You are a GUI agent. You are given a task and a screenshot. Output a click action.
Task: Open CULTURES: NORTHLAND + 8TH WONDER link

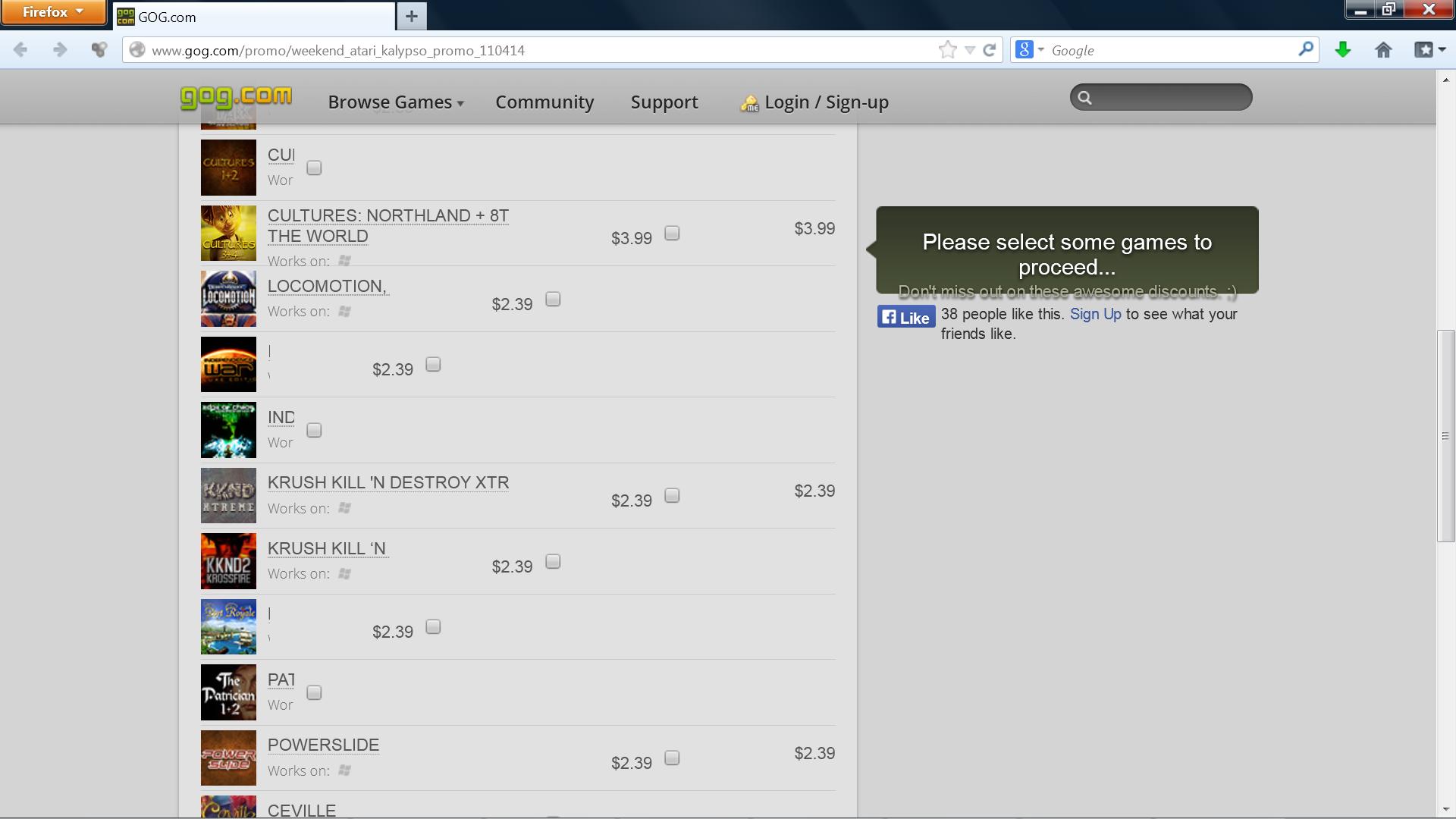[x=388, y=226]
